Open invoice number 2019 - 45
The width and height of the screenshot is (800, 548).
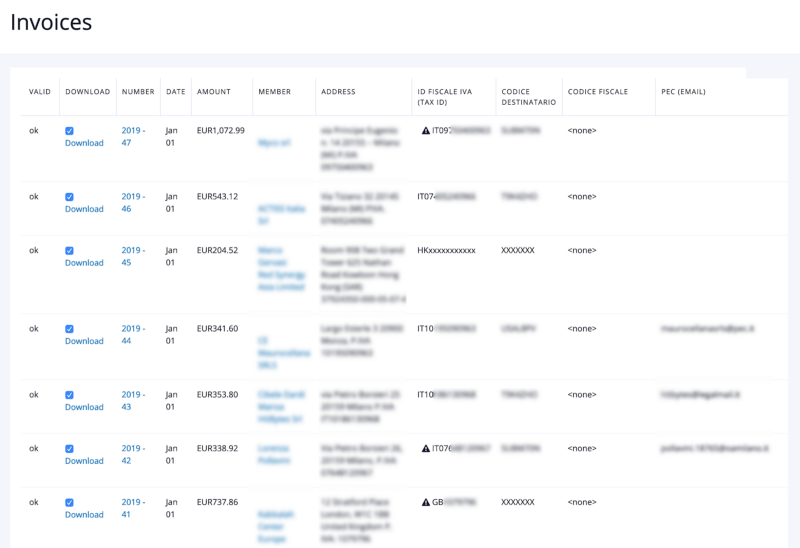[x=133, y=256]
